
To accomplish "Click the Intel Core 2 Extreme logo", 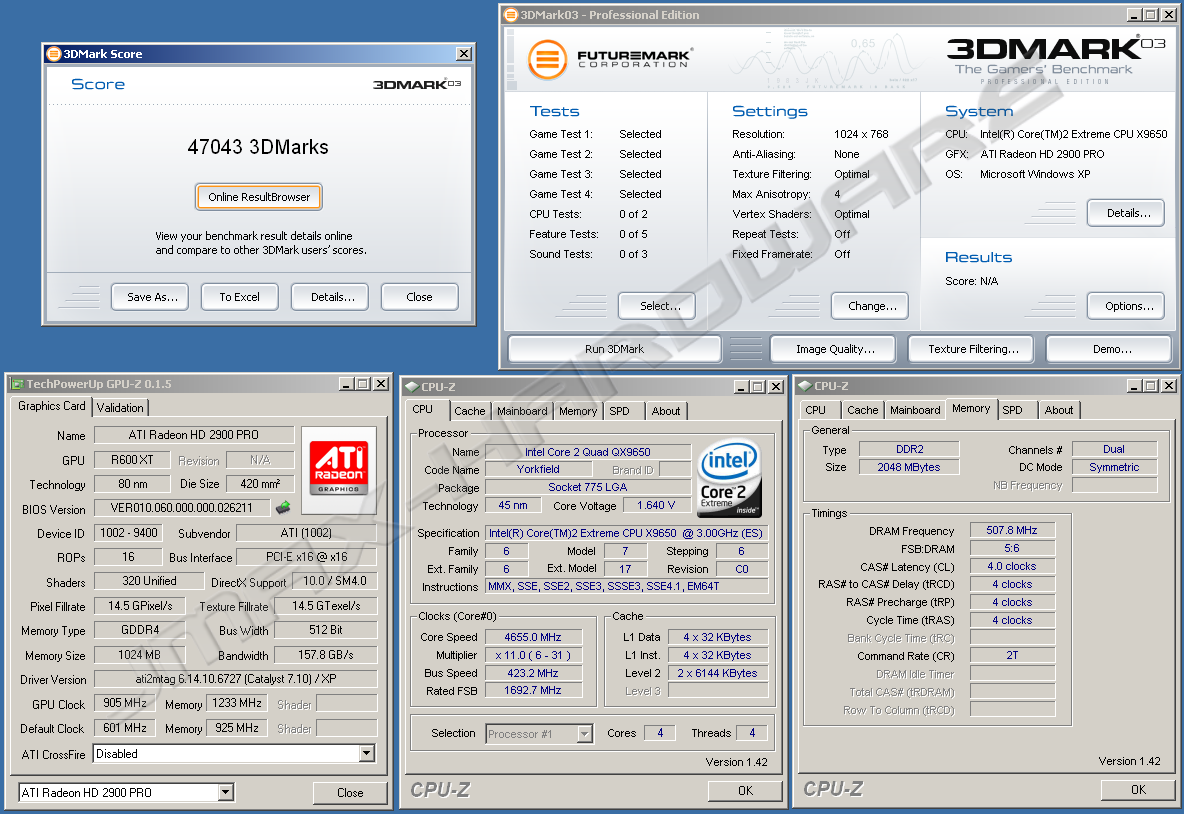I will click(729, 479).
